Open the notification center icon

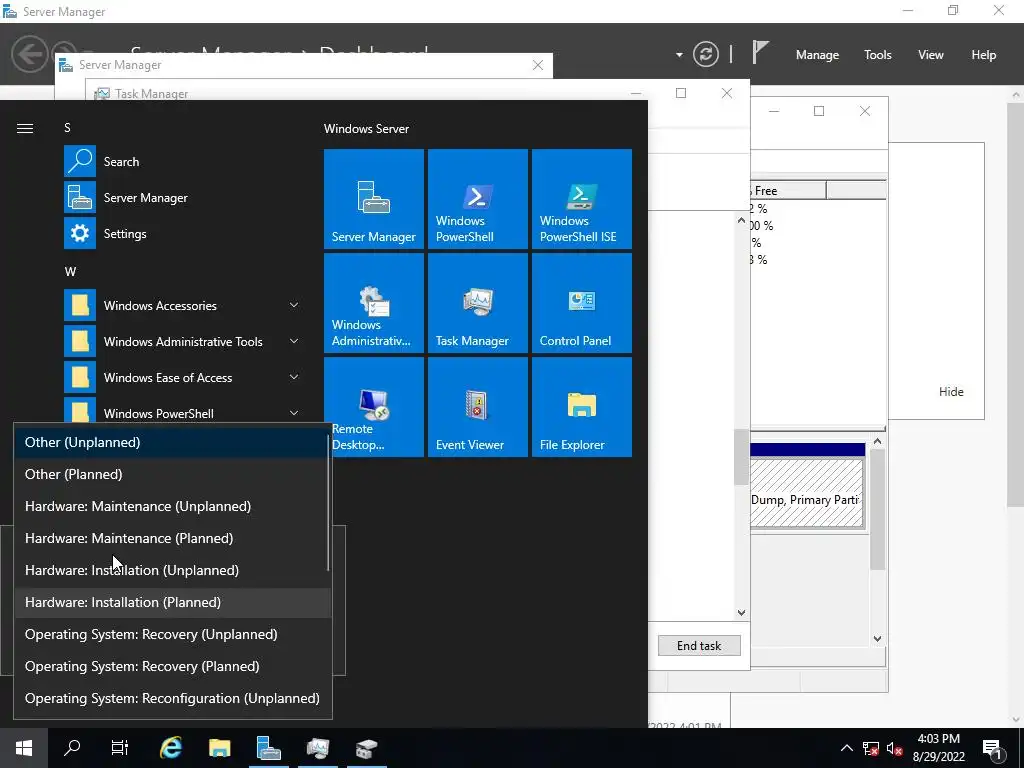[x=992, y=748]
